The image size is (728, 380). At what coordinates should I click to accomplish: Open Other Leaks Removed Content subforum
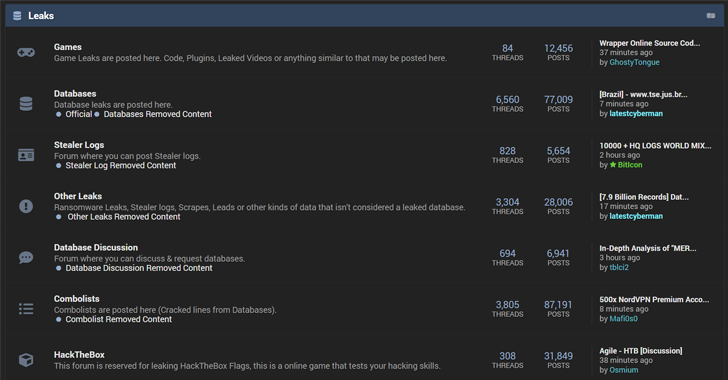pyautogui.click(x=124, y=217)
